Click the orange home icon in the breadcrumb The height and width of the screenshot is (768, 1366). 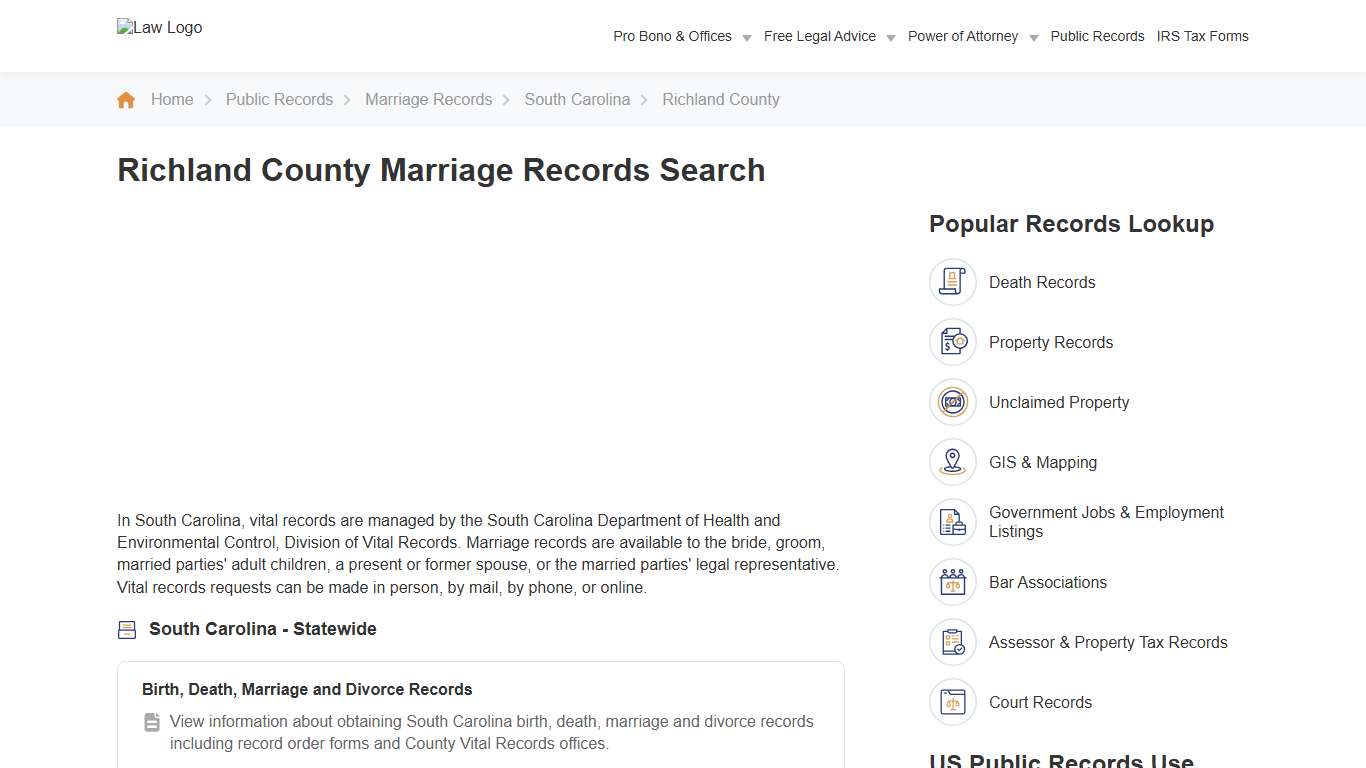pos(126,99)
